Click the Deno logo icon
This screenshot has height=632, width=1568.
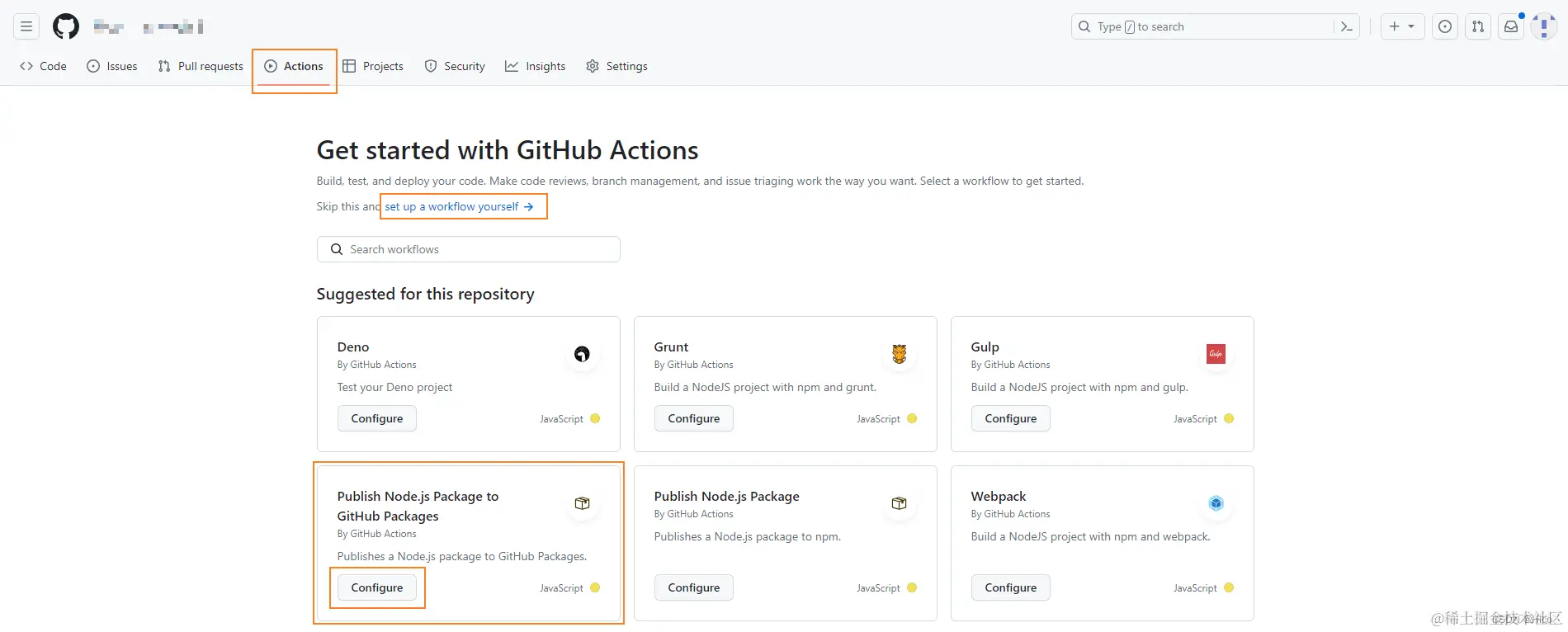click(582, 354)
